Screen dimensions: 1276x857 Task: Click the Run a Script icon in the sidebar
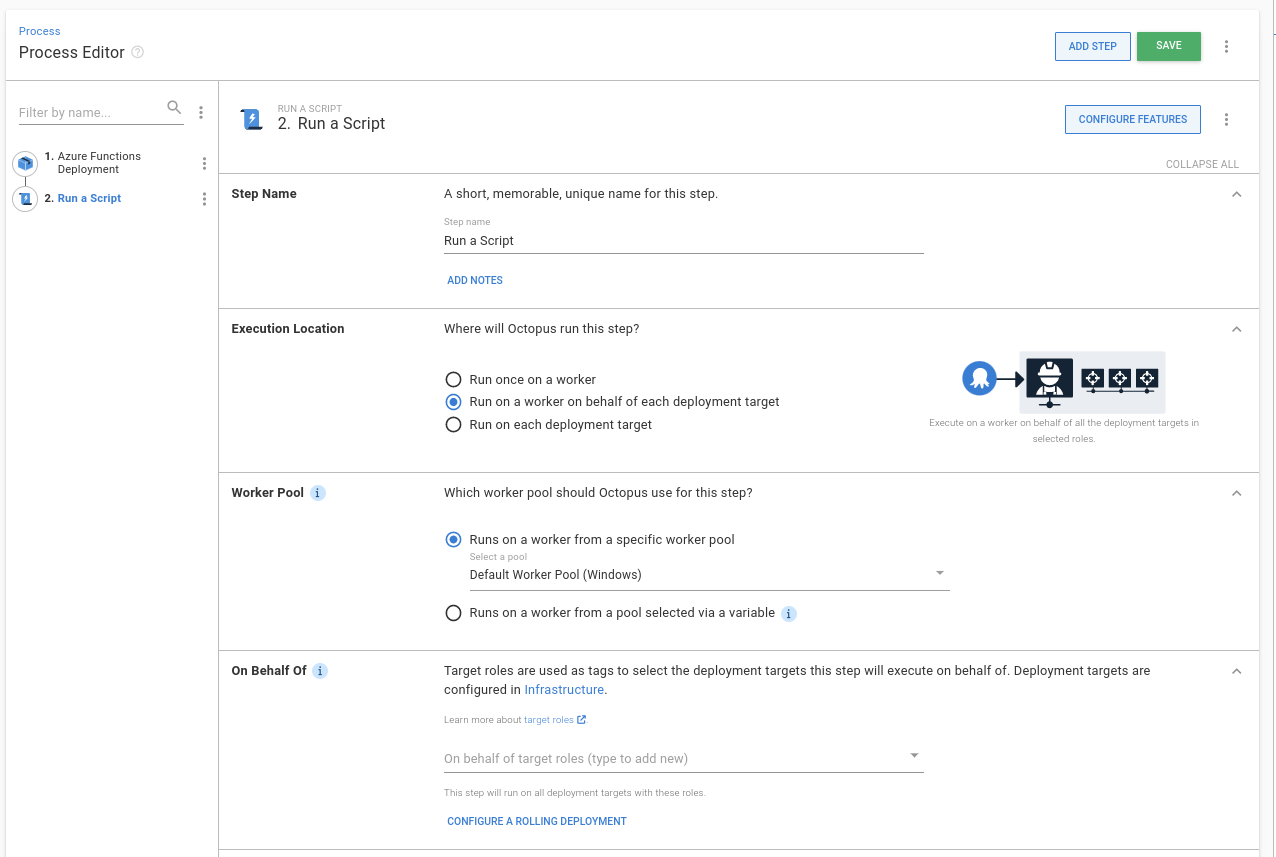click(x=24, y=198)
